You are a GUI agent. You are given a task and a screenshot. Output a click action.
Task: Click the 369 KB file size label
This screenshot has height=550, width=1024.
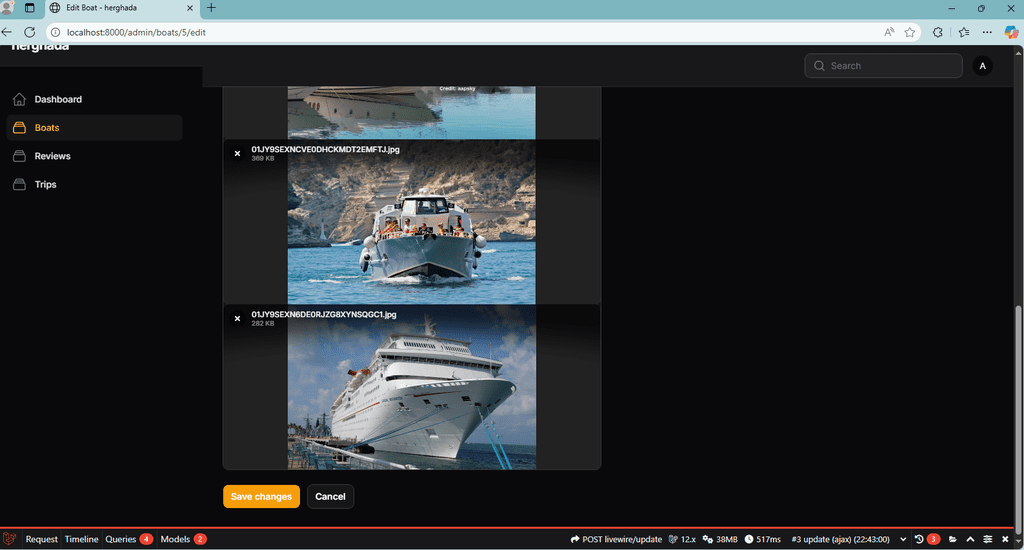click(263, 159)
